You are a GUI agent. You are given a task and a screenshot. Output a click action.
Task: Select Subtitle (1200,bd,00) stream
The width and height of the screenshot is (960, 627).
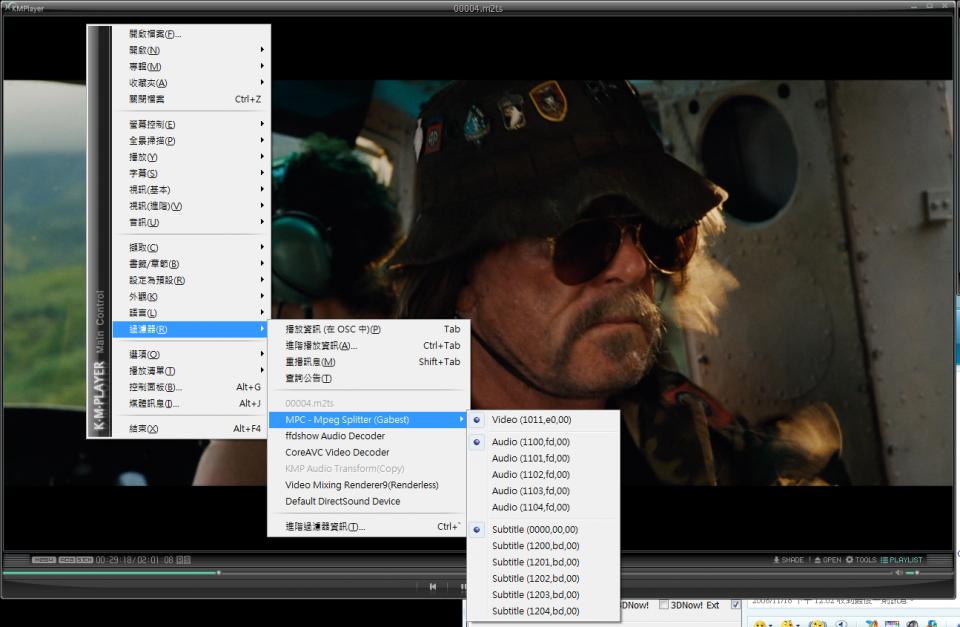pyautogui.click(x=535, y=546)
